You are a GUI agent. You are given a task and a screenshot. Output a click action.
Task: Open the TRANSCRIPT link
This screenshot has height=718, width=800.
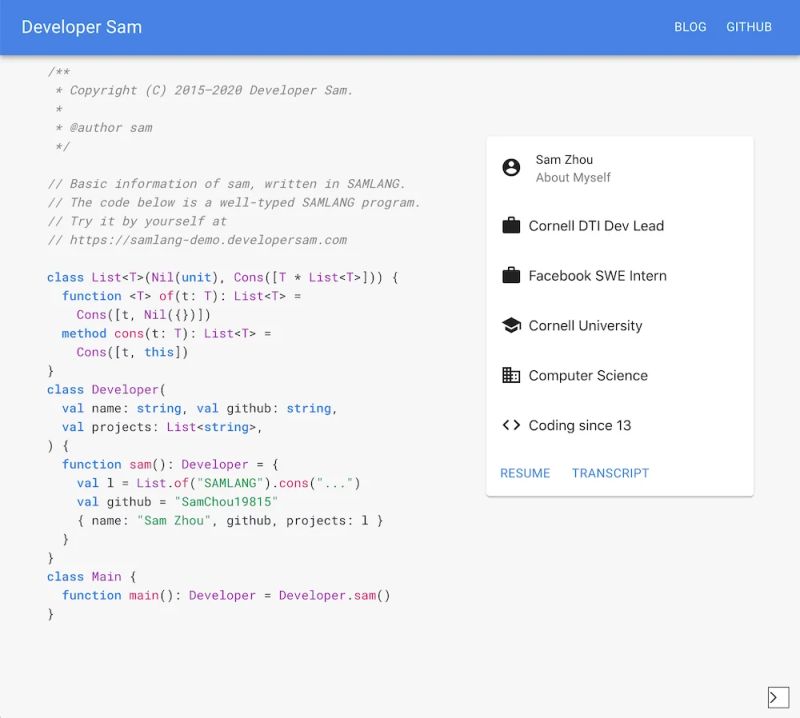pos(611,473)
